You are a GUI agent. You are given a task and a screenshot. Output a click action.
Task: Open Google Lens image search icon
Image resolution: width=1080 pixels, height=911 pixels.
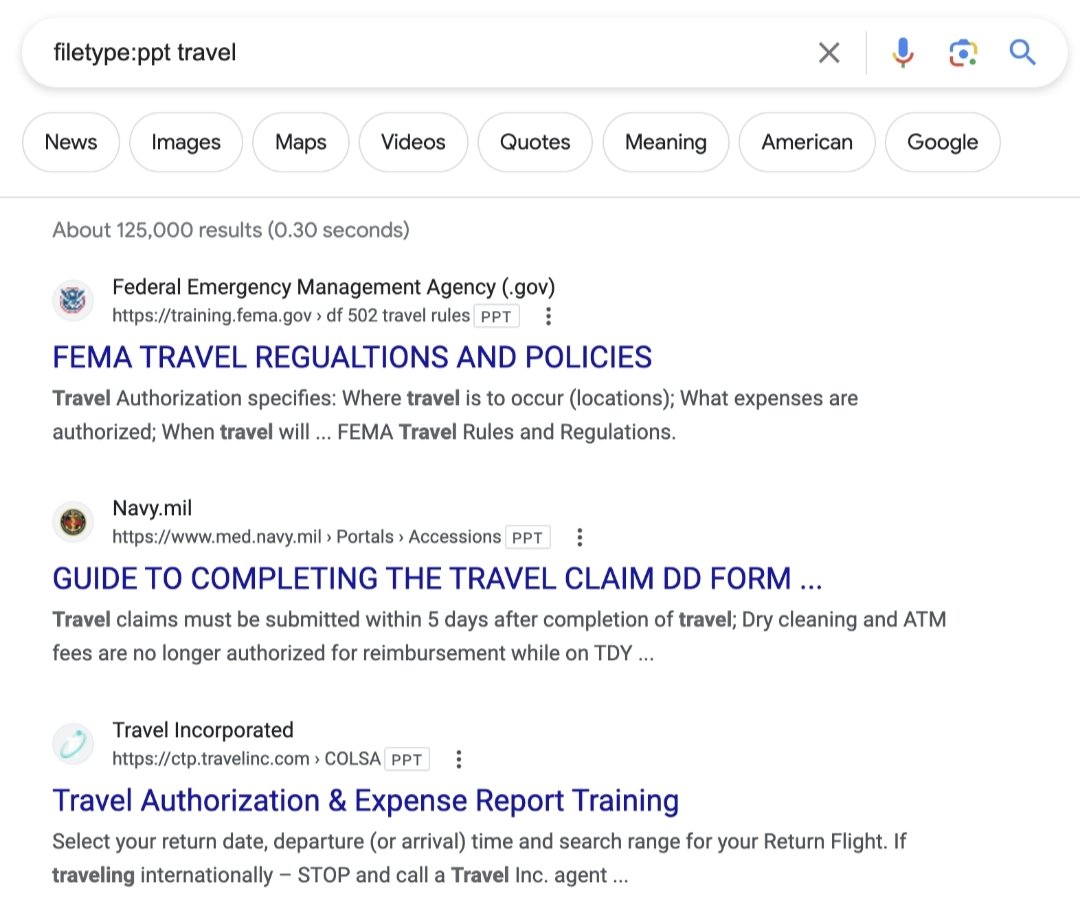pyautogui.click(x=963, y=53)
